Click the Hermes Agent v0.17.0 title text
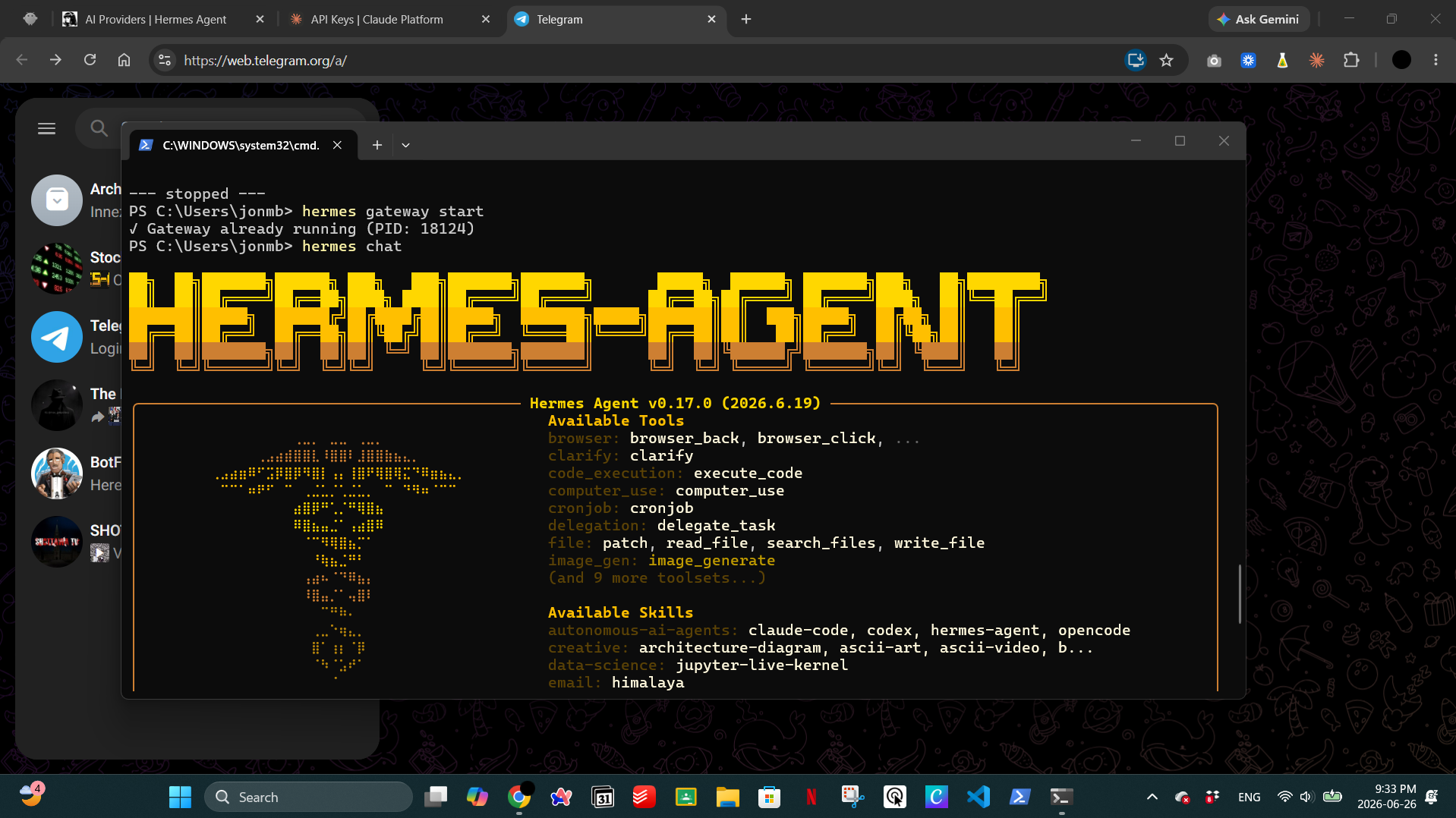The image size is (1456, 818). click(675, 404)
